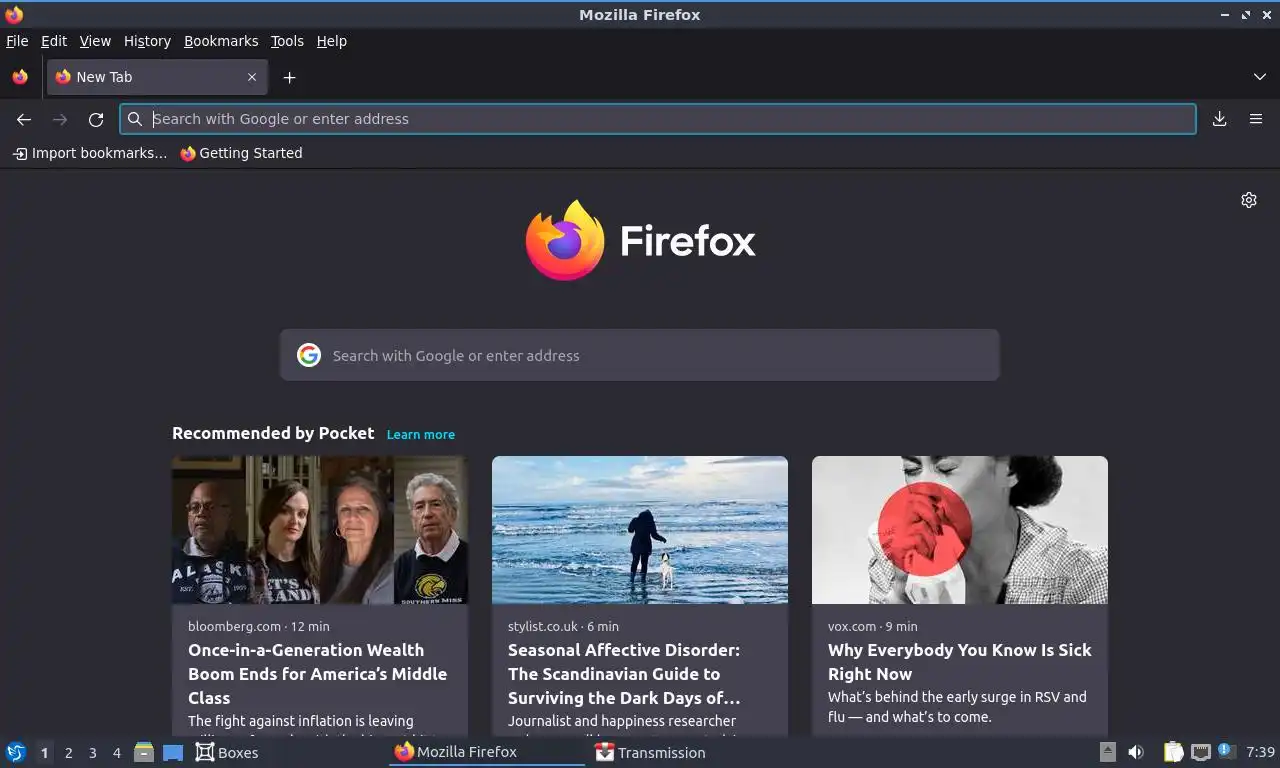This screenshot has height=768, width=1280.
Task: Open new tab personalize gear icon
Action: tap(1249, 200)
